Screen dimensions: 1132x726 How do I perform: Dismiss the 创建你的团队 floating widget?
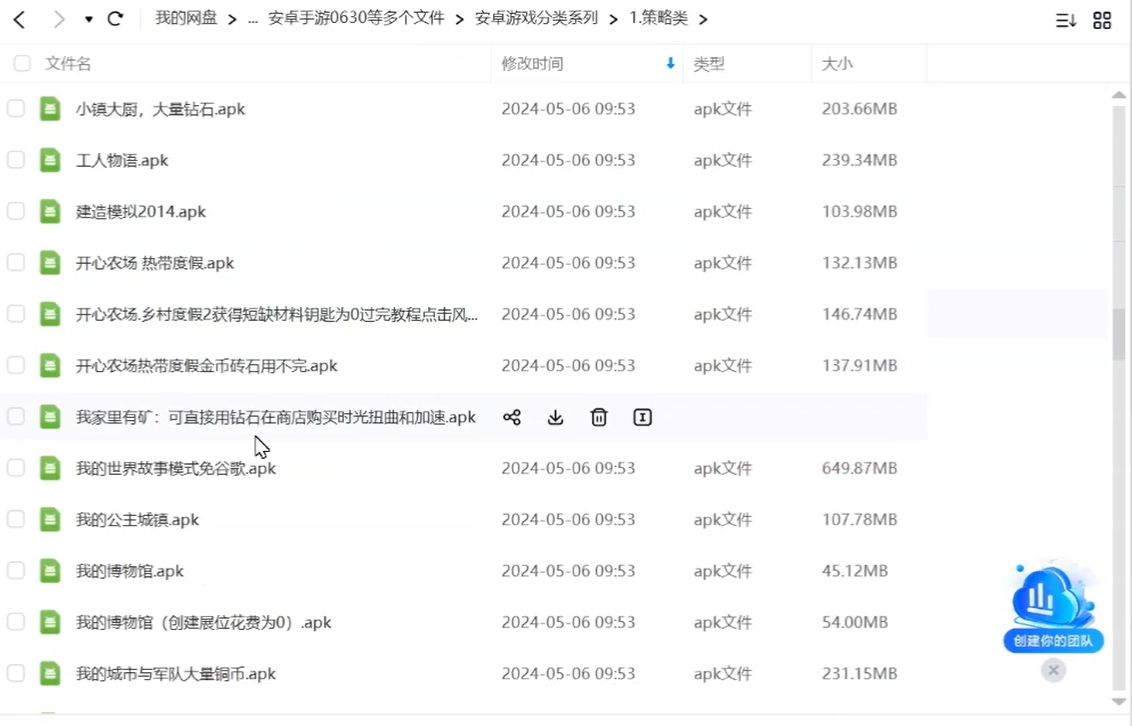1053,670
